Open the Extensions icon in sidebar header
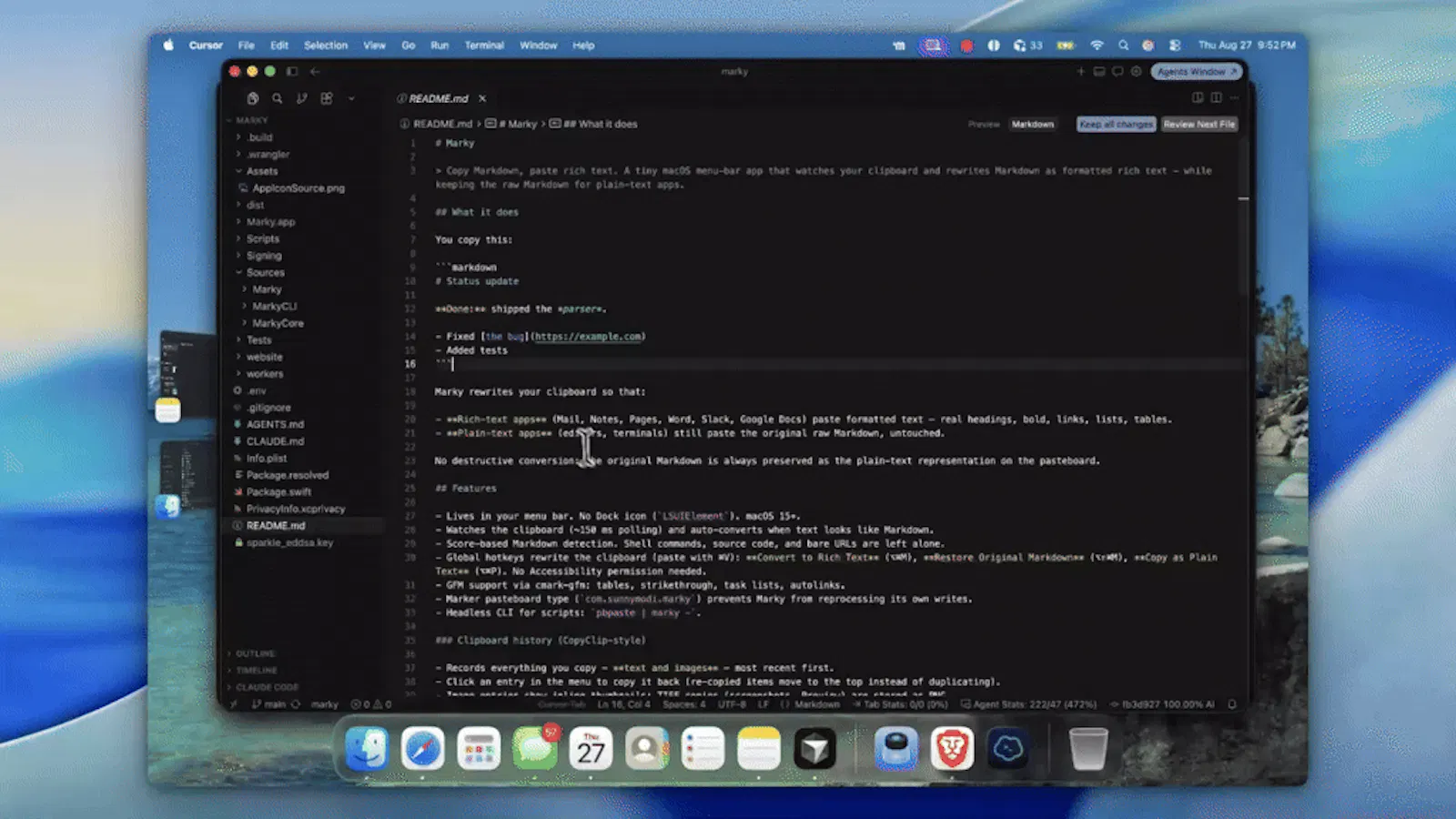The height and width of the screenshot is (819, 1456). 326,98
